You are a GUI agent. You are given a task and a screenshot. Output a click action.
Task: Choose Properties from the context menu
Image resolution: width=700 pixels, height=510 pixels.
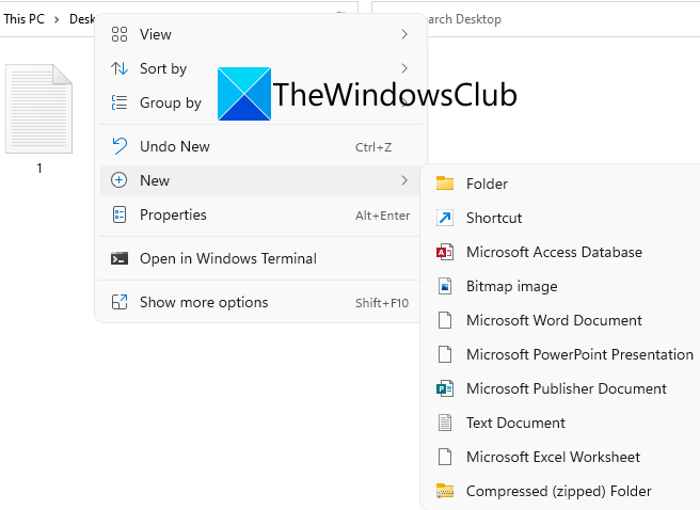point(261,215)
